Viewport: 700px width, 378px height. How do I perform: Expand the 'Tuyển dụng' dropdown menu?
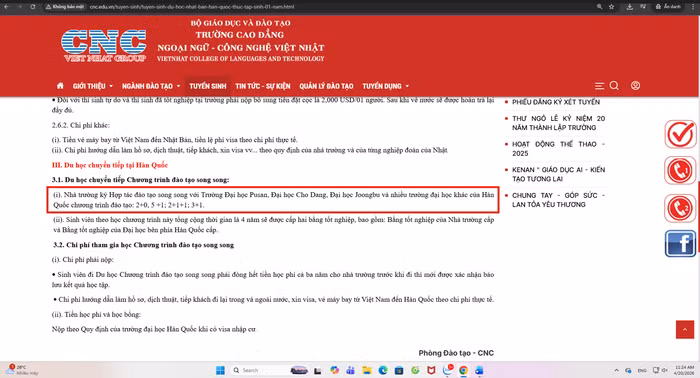tap(385, 86)
